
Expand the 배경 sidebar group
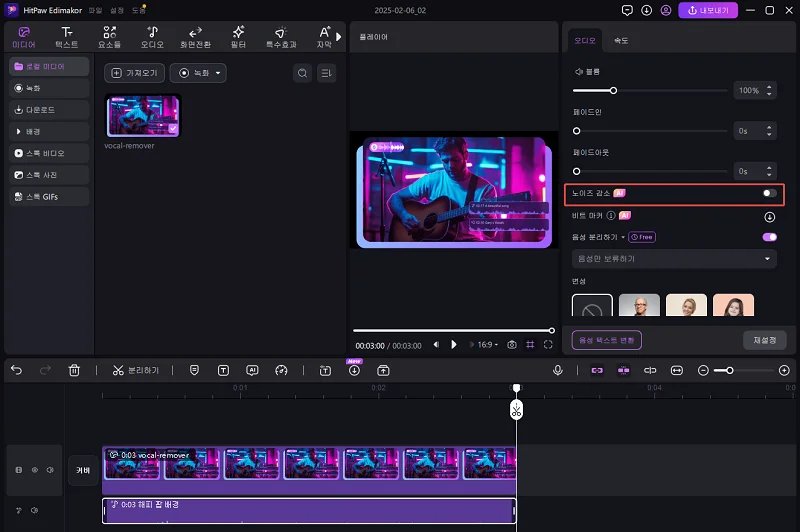tap(49, 132)
